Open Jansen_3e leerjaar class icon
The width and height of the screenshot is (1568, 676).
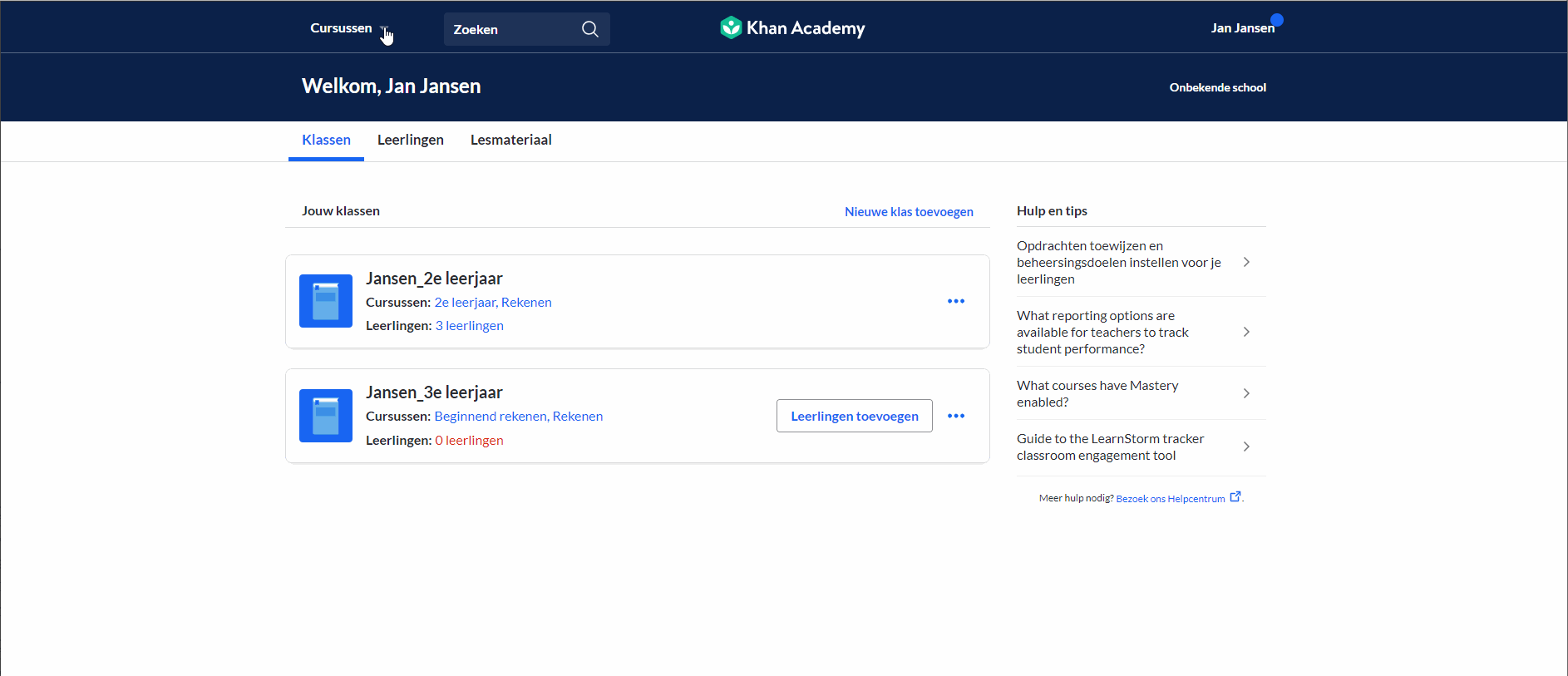[x=326, y=416]
